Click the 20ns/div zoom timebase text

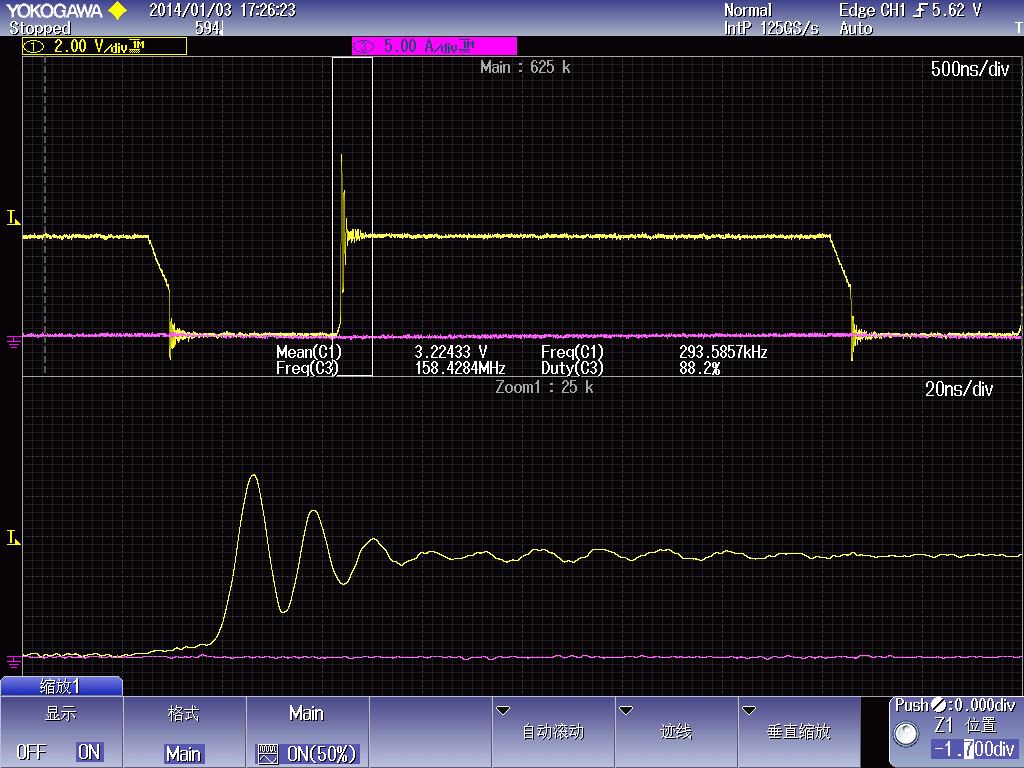coord(959,389)
